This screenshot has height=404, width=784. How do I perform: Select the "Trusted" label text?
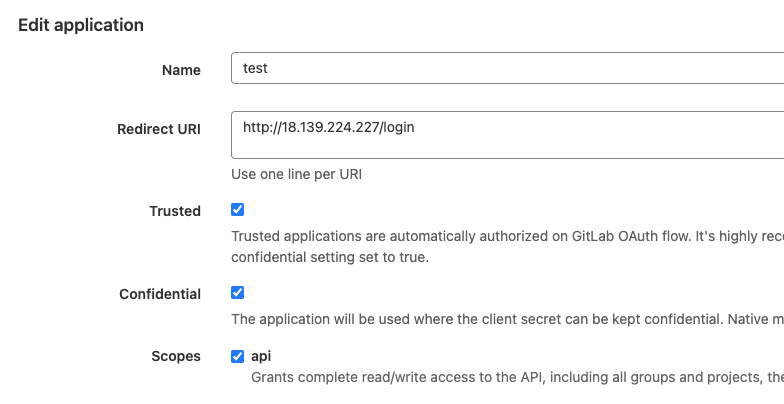pos(175,211)
